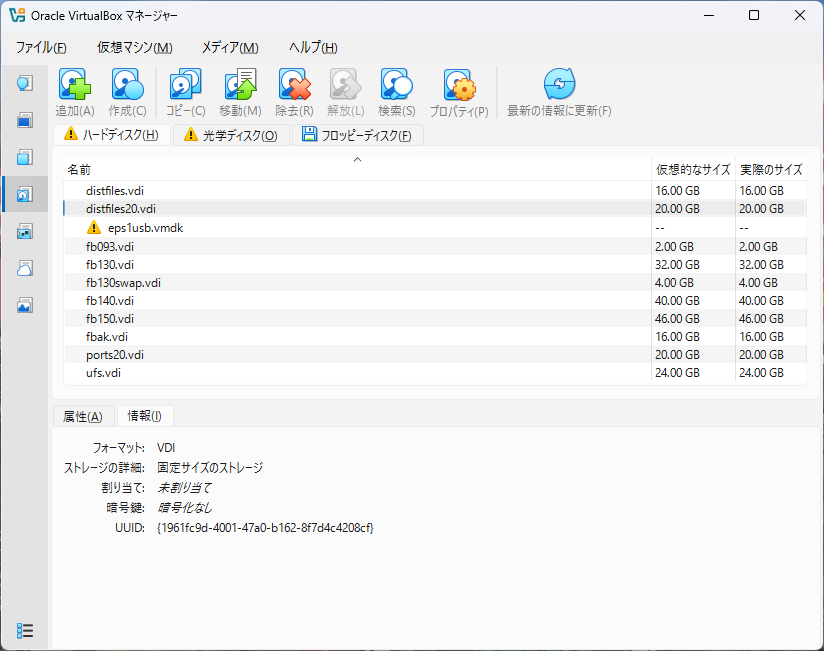The image size is (824, 651).
Task: Open the 属性(A) tab
Action: pyautogui.click(x=83, y=416)
